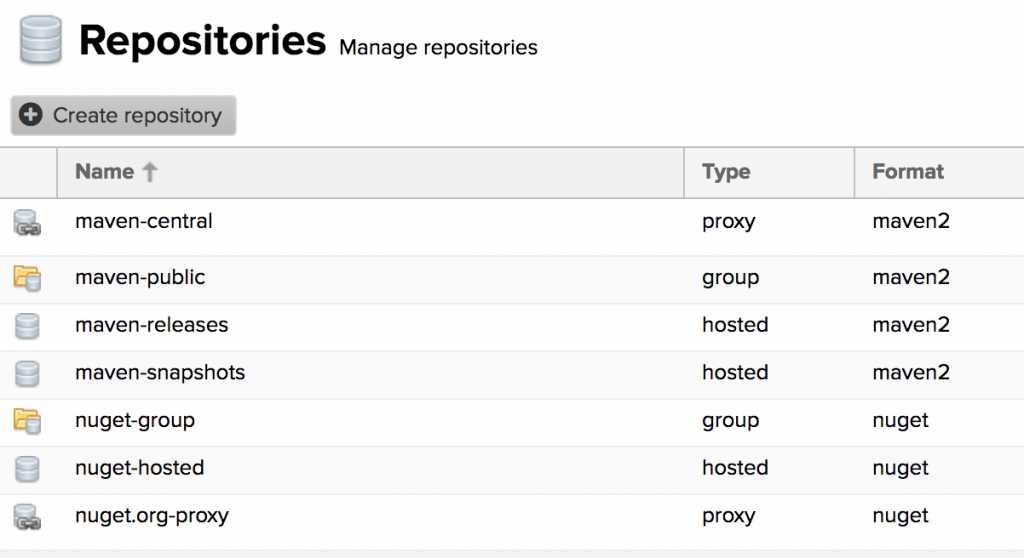This screenshot has width=1024, height=558.
Task: Sort by the Type column header
Action: (x=726, y=172)
